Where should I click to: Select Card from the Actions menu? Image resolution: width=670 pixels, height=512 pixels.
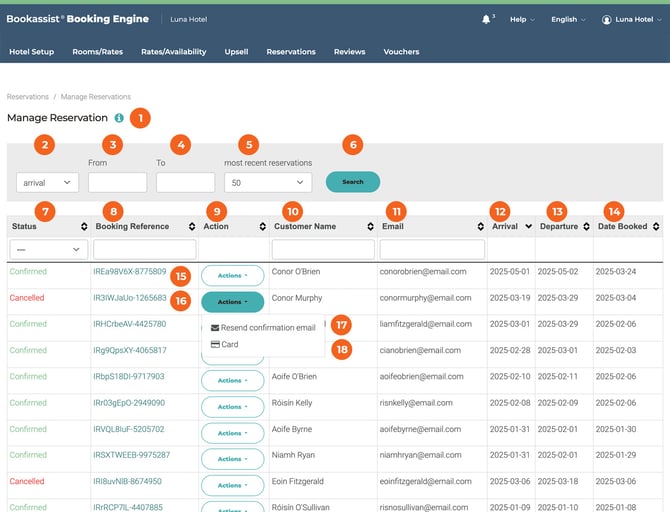(229, 344)
